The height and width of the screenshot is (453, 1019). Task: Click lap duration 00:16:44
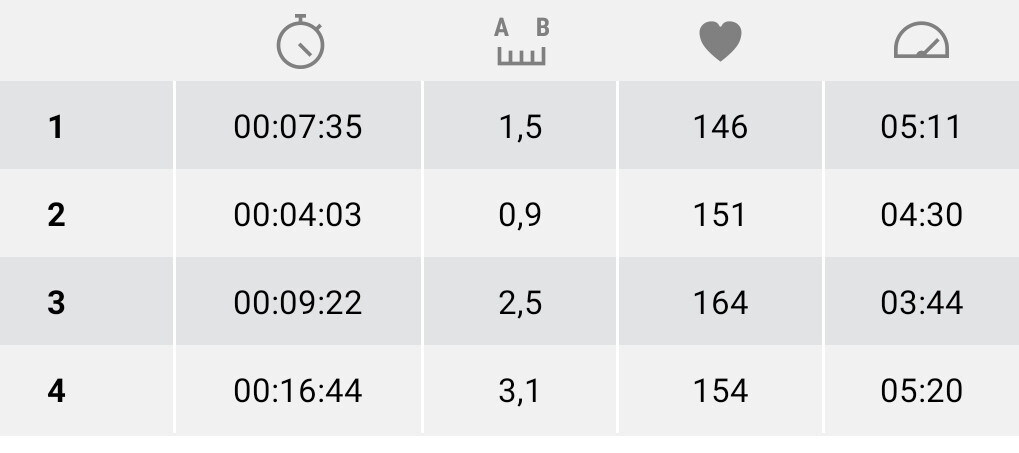(x=298, y=390)
